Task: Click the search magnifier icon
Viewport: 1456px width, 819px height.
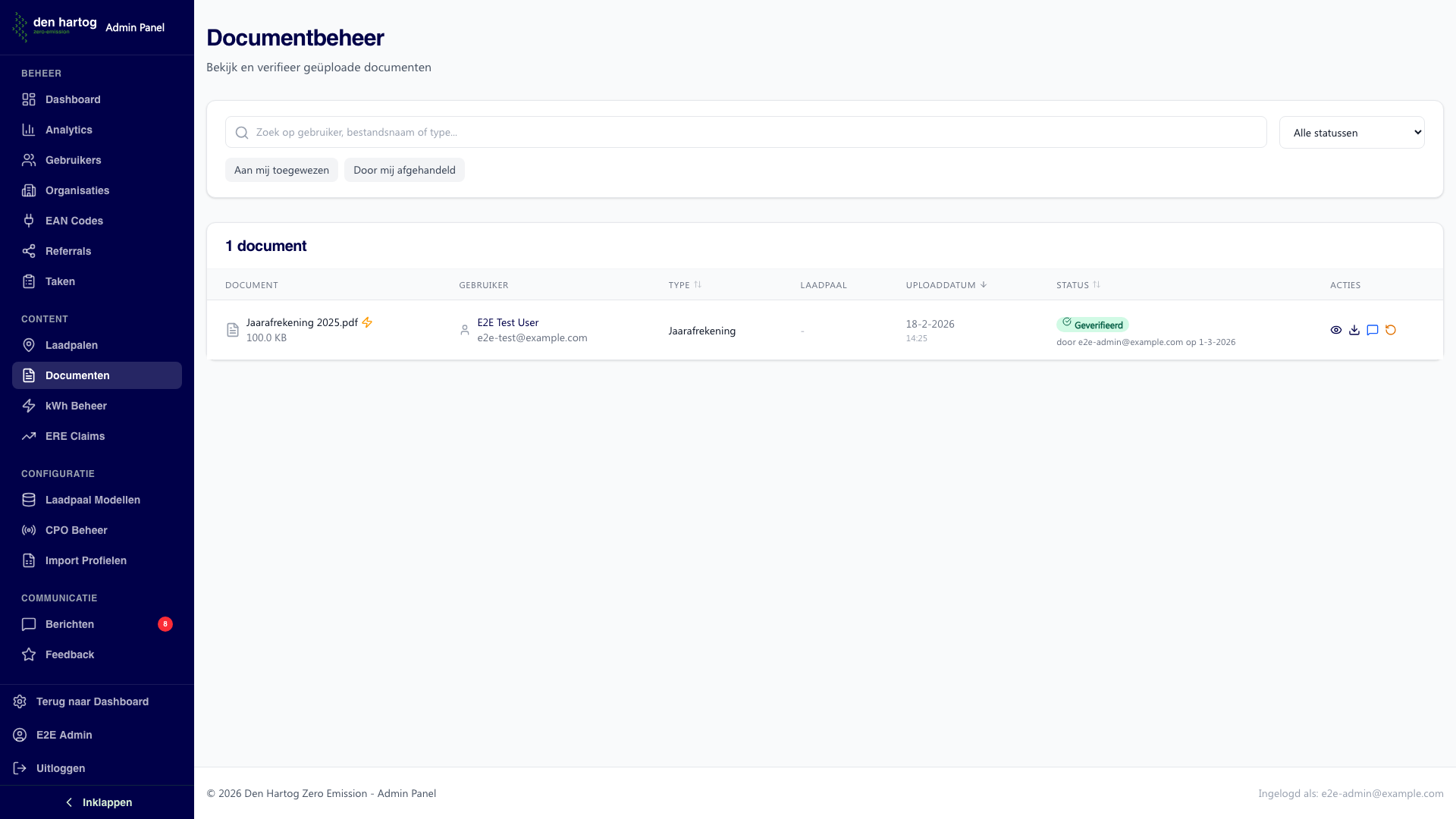Action: tap(242, 133)
